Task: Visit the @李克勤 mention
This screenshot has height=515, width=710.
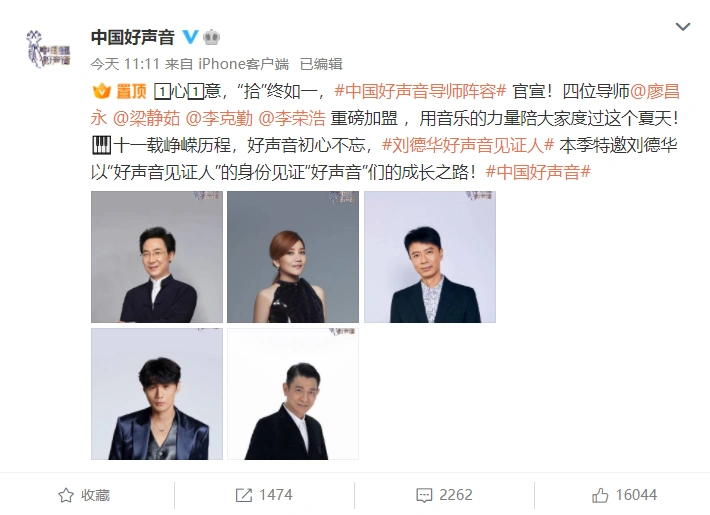Action: tap(219, 118)
